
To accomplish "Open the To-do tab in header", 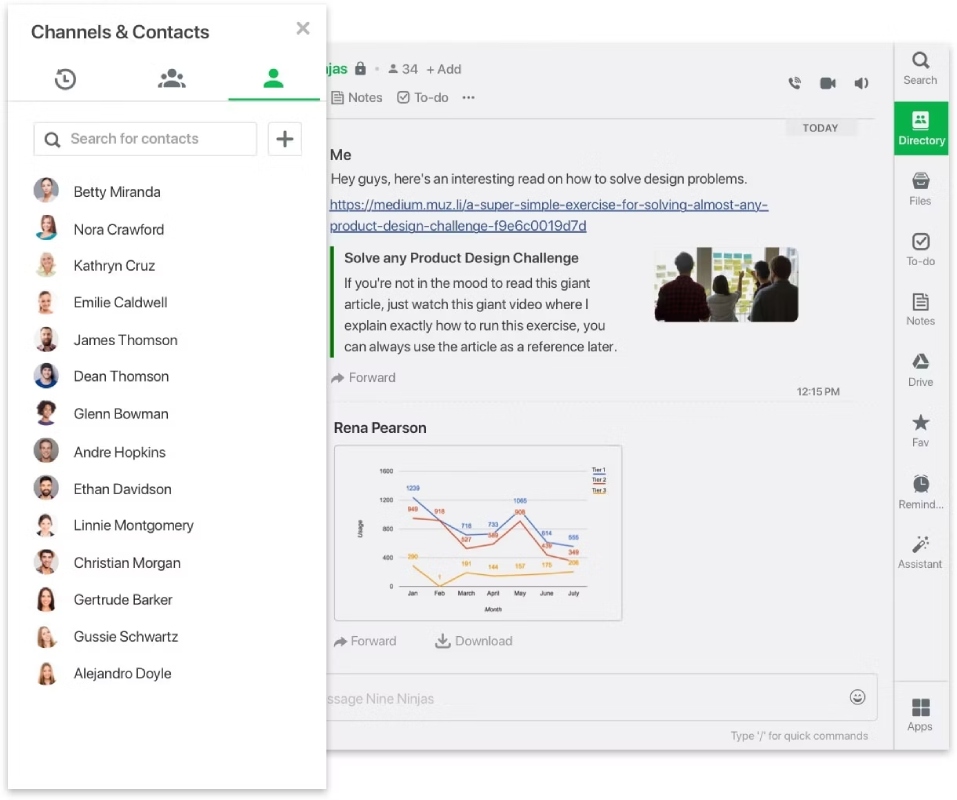I will pos(422,98).
